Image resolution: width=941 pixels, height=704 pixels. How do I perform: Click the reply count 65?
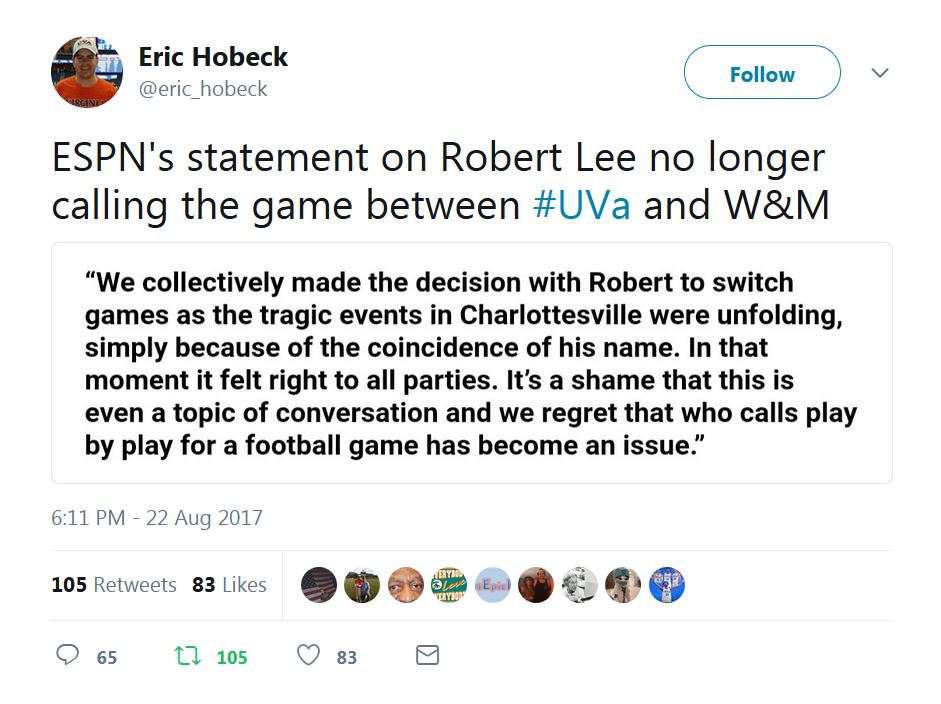point(107,657)
